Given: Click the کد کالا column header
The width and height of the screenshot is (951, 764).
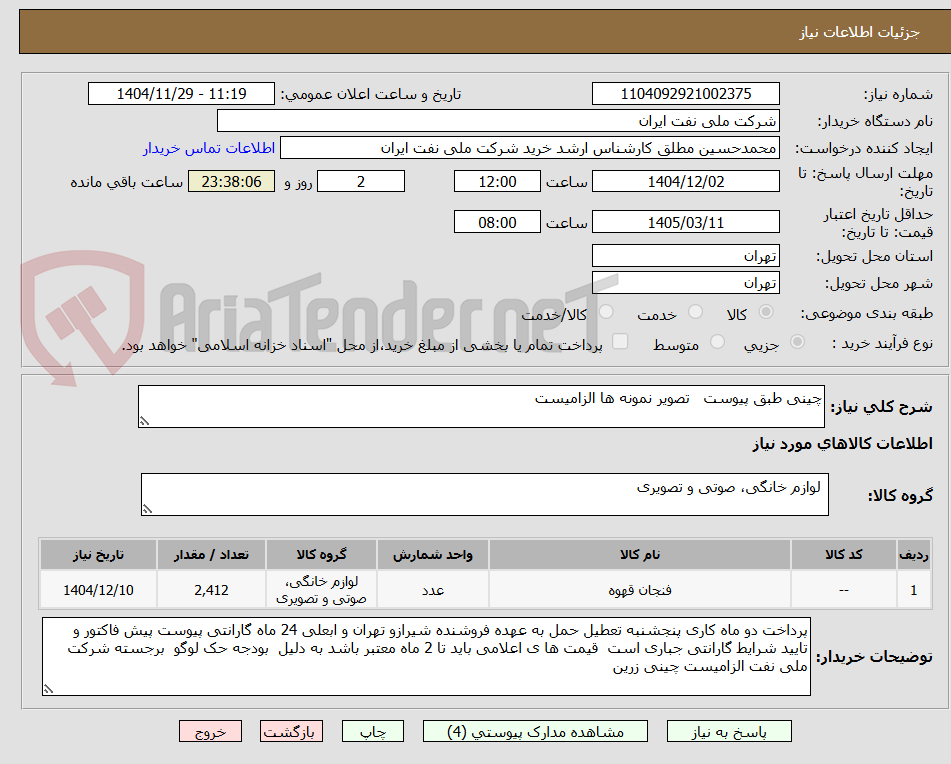Looking at the screenshot, I should click(844, 554).
